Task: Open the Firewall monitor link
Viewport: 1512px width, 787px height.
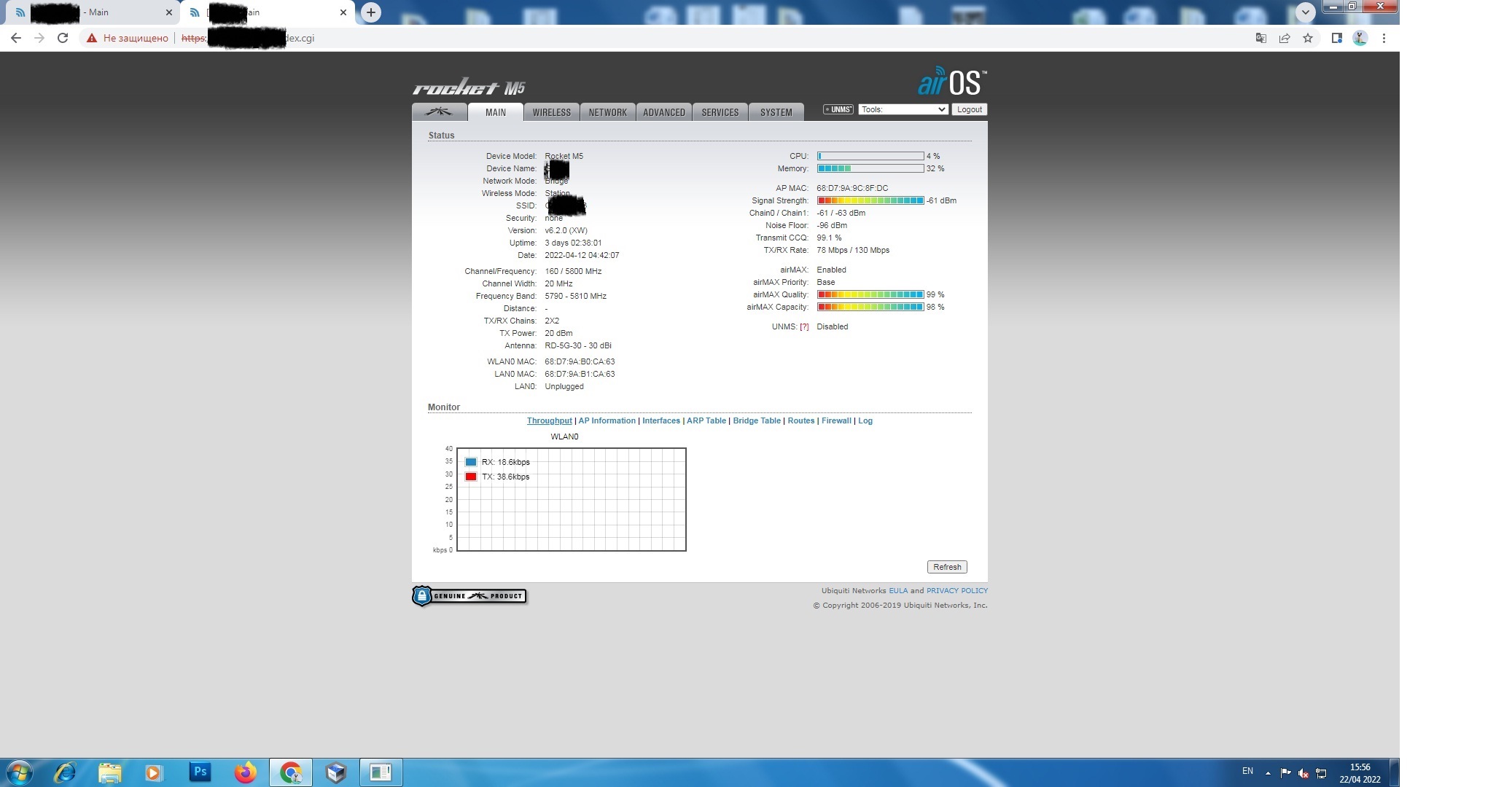Action: [x=836, y=420]
